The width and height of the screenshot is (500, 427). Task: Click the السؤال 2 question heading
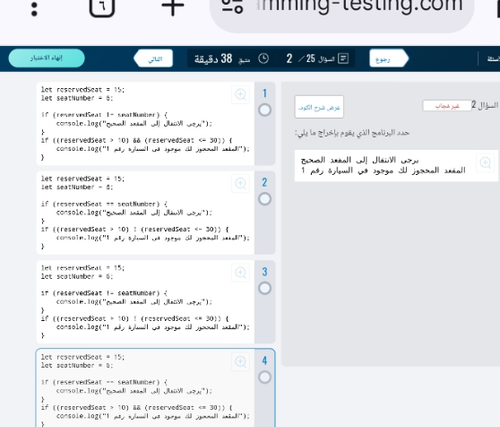[485, 105]
